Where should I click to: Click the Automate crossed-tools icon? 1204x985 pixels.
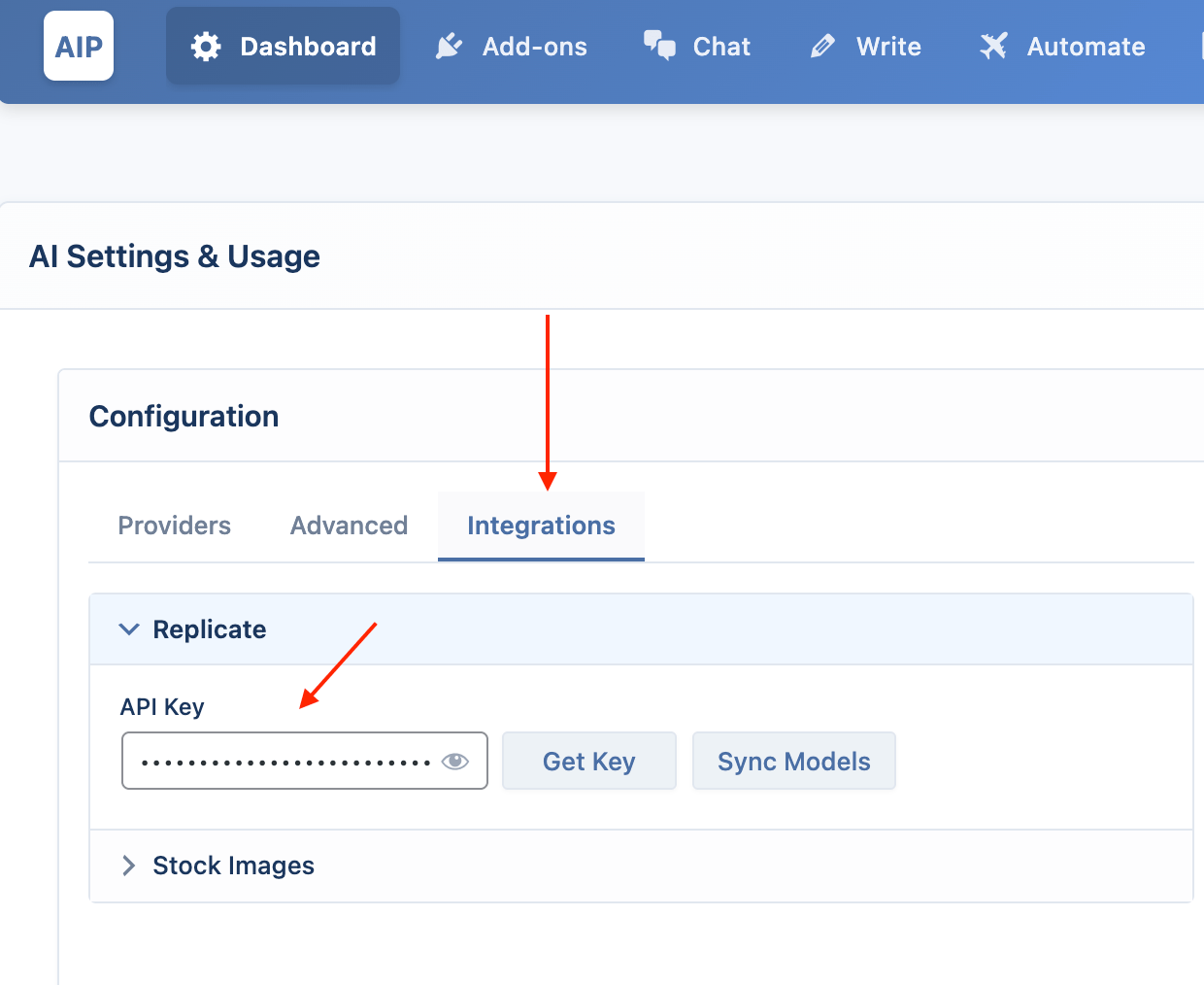[x=993, y=47]
